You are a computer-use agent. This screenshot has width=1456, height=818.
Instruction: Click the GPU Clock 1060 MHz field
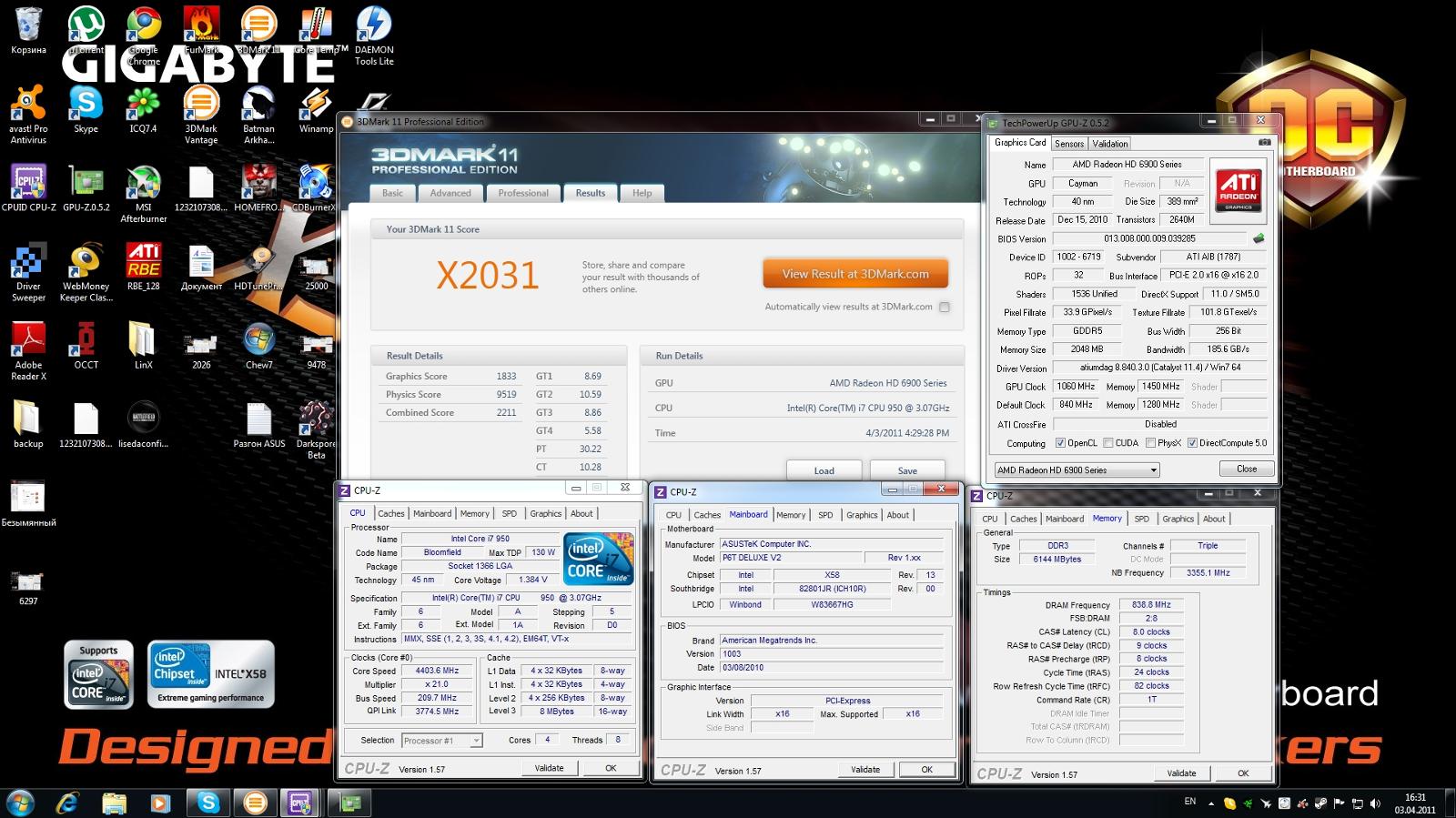pyautogui.click(x=1076, y=386)
